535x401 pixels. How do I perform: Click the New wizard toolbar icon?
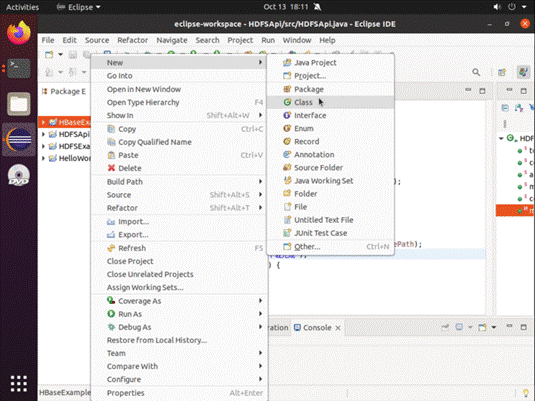click(49, 55)
